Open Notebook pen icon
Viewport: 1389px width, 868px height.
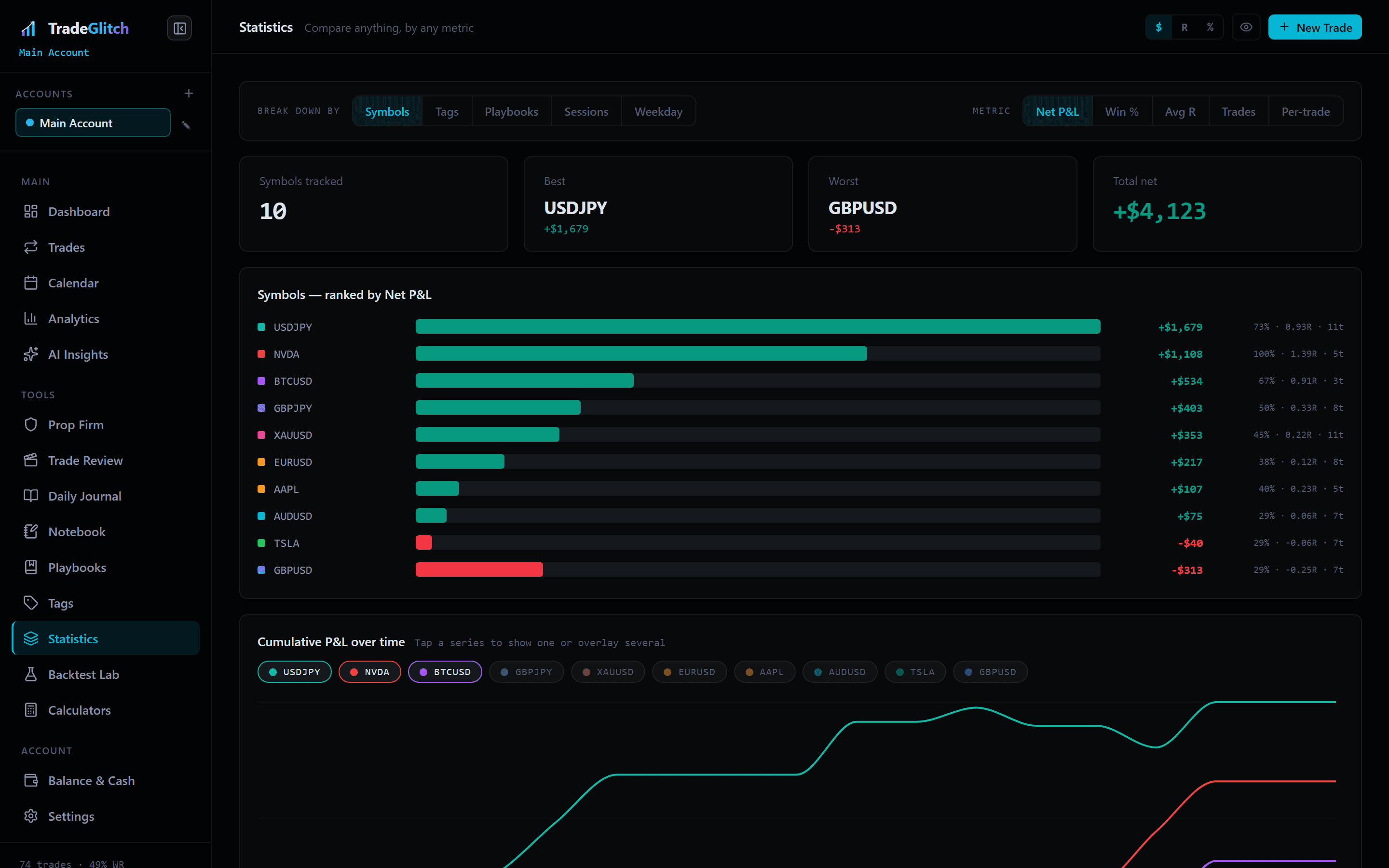click(x=31, y=531)
